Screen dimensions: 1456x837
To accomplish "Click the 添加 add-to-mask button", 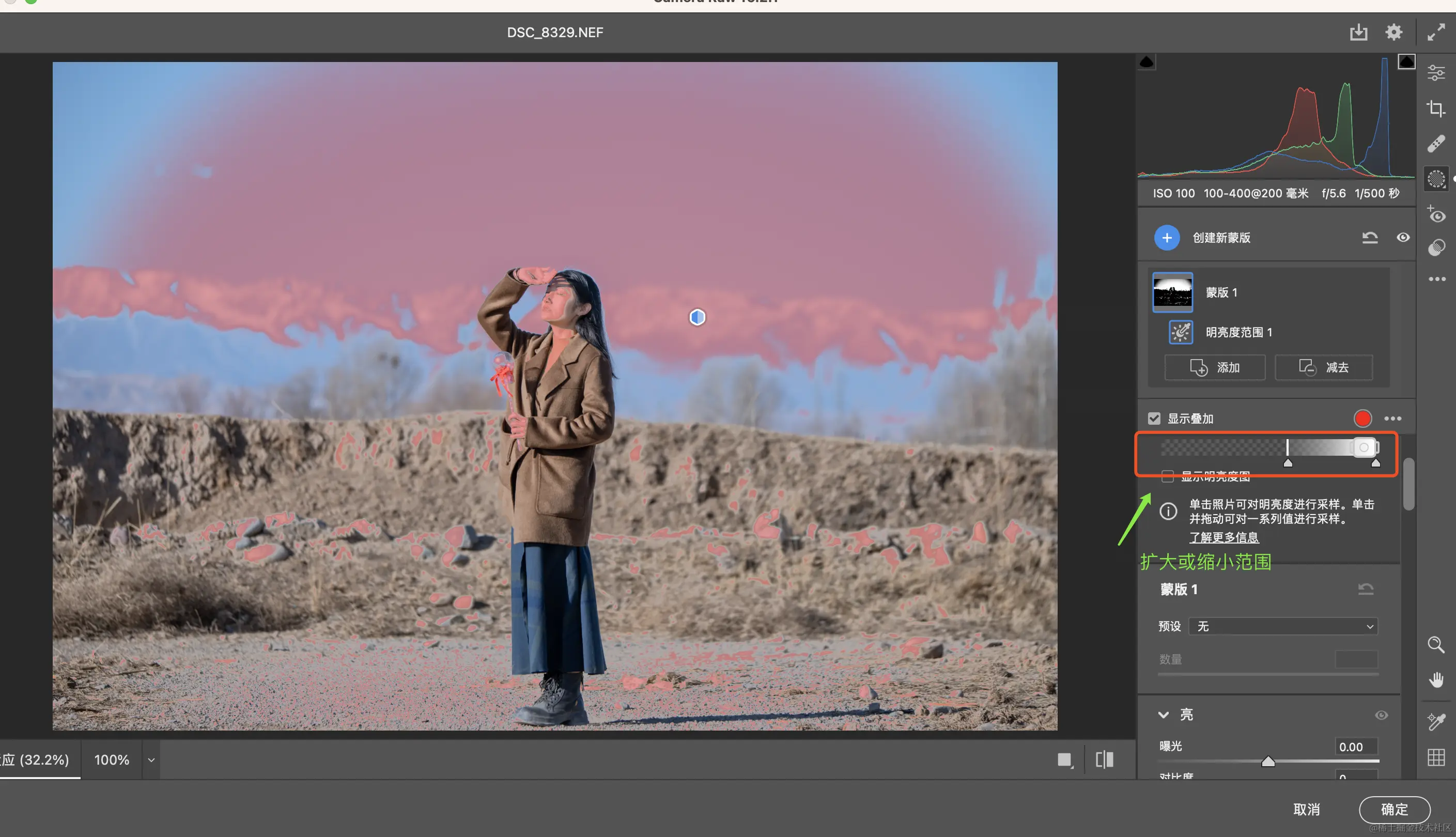I will tap(1215, 367).
